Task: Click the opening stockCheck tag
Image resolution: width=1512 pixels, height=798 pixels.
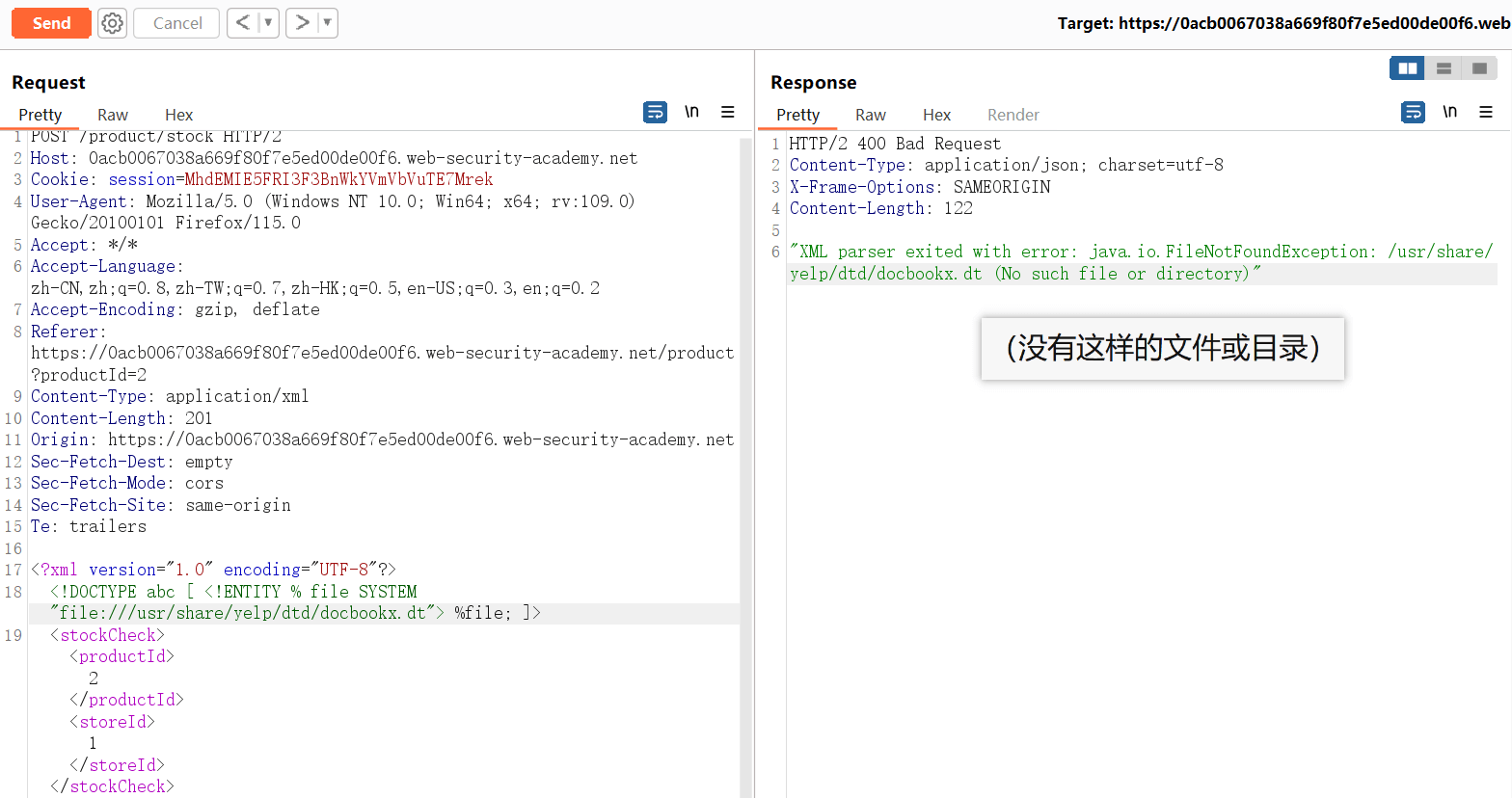Action: click(x=107, y=635)
